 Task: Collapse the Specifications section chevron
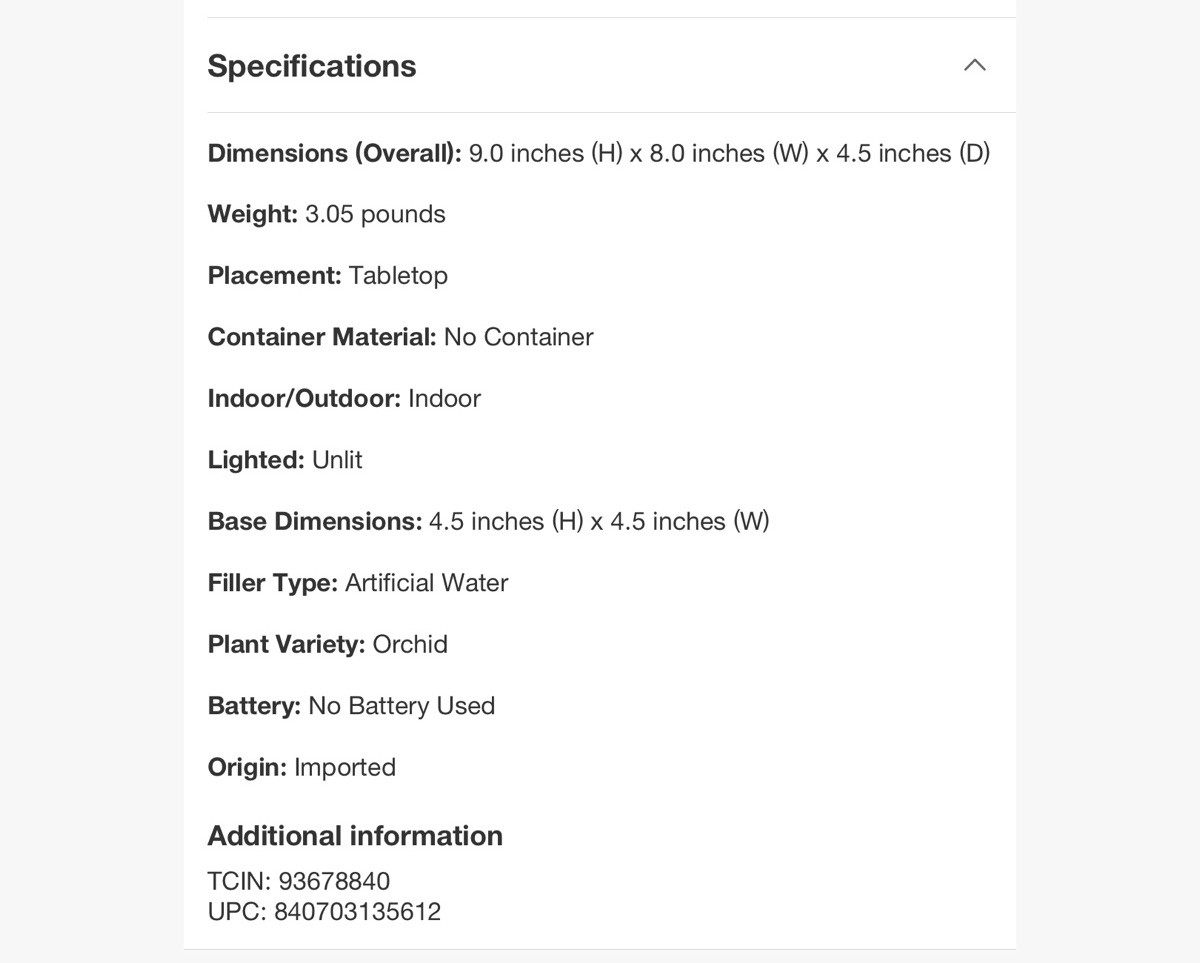(x=974, y=65)
